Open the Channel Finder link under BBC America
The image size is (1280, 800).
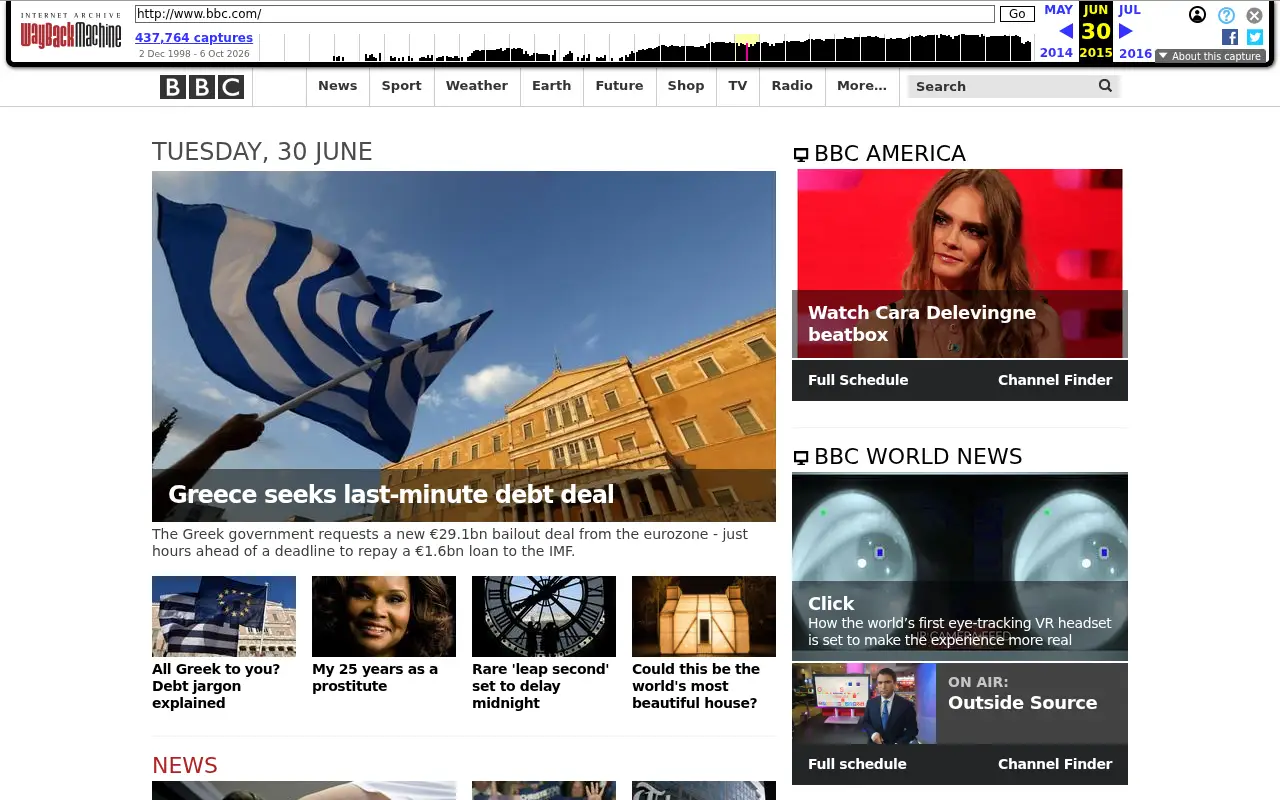point(1055,380)
